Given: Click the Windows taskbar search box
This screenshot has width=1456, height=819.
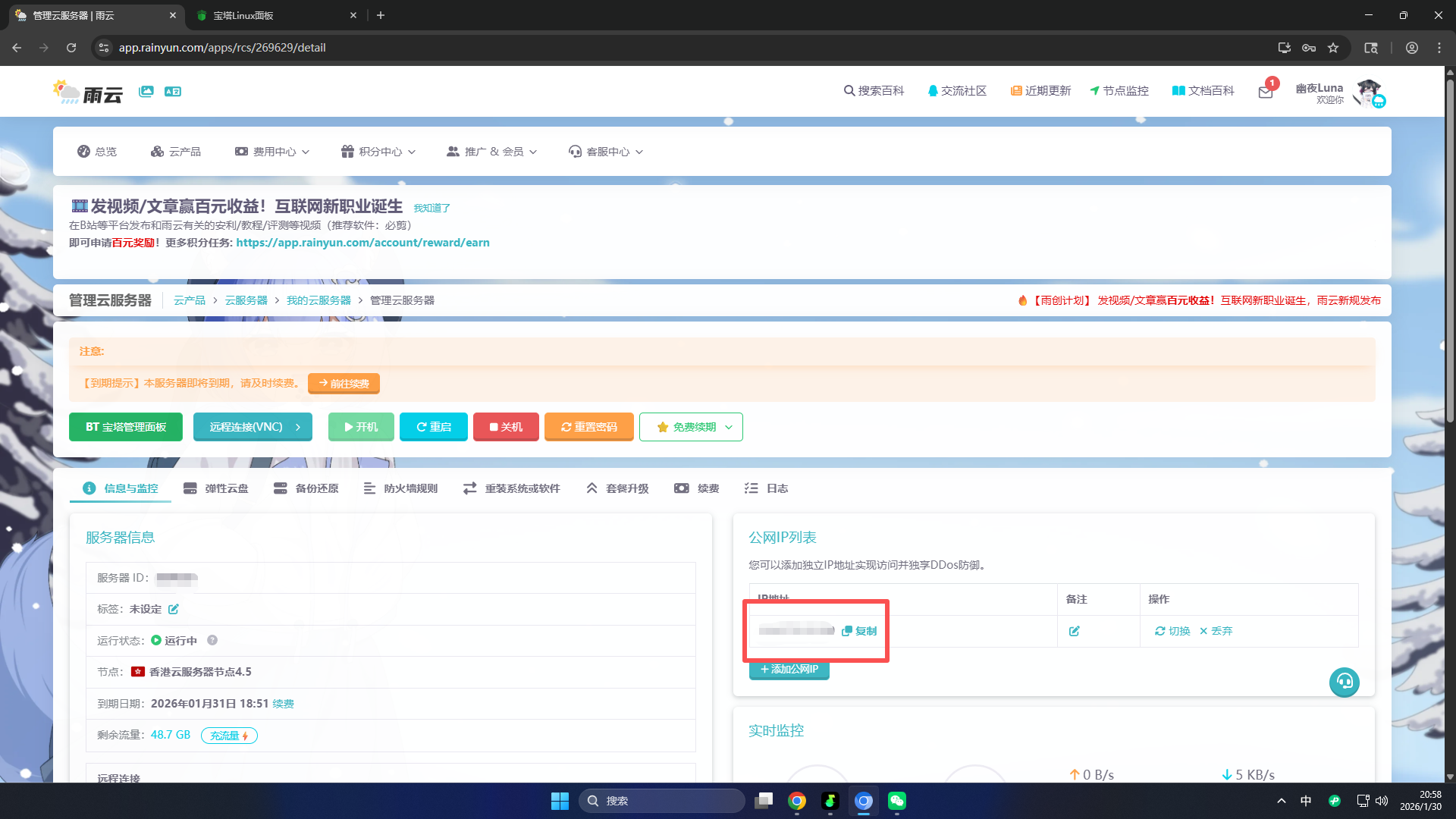Looking at the screenshot, I should 661,801.
